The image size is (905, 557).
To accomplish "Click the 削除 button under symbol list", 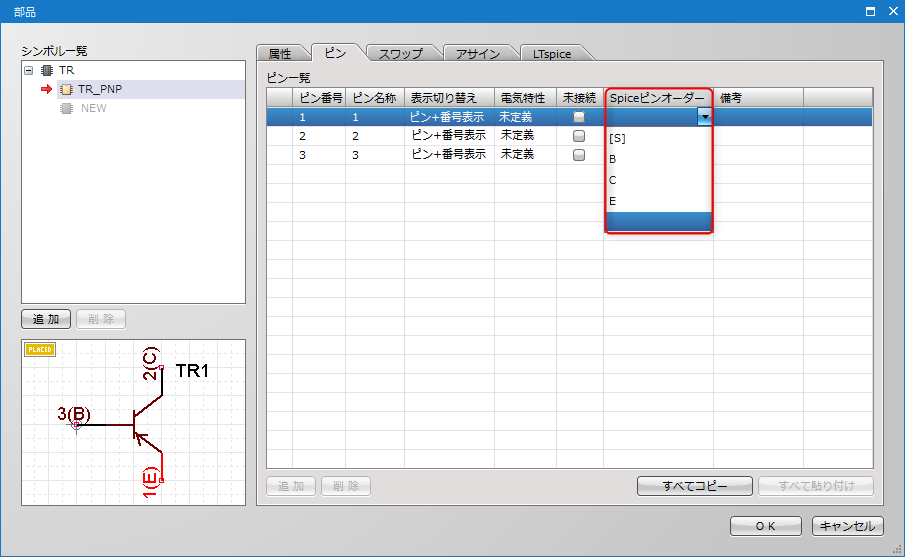I will (101, 319).
